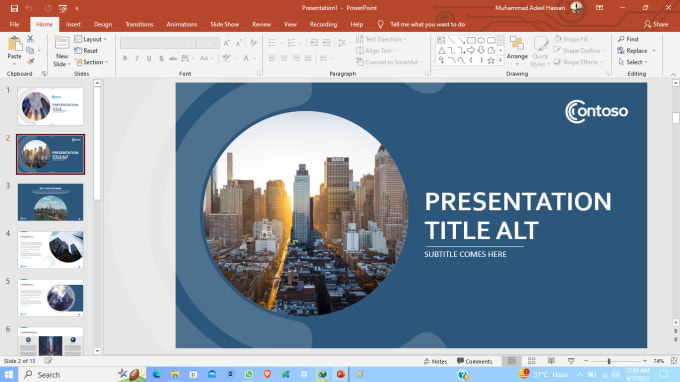
Task: Click the Clear All Formatting icon
Action: click(254, 42)
